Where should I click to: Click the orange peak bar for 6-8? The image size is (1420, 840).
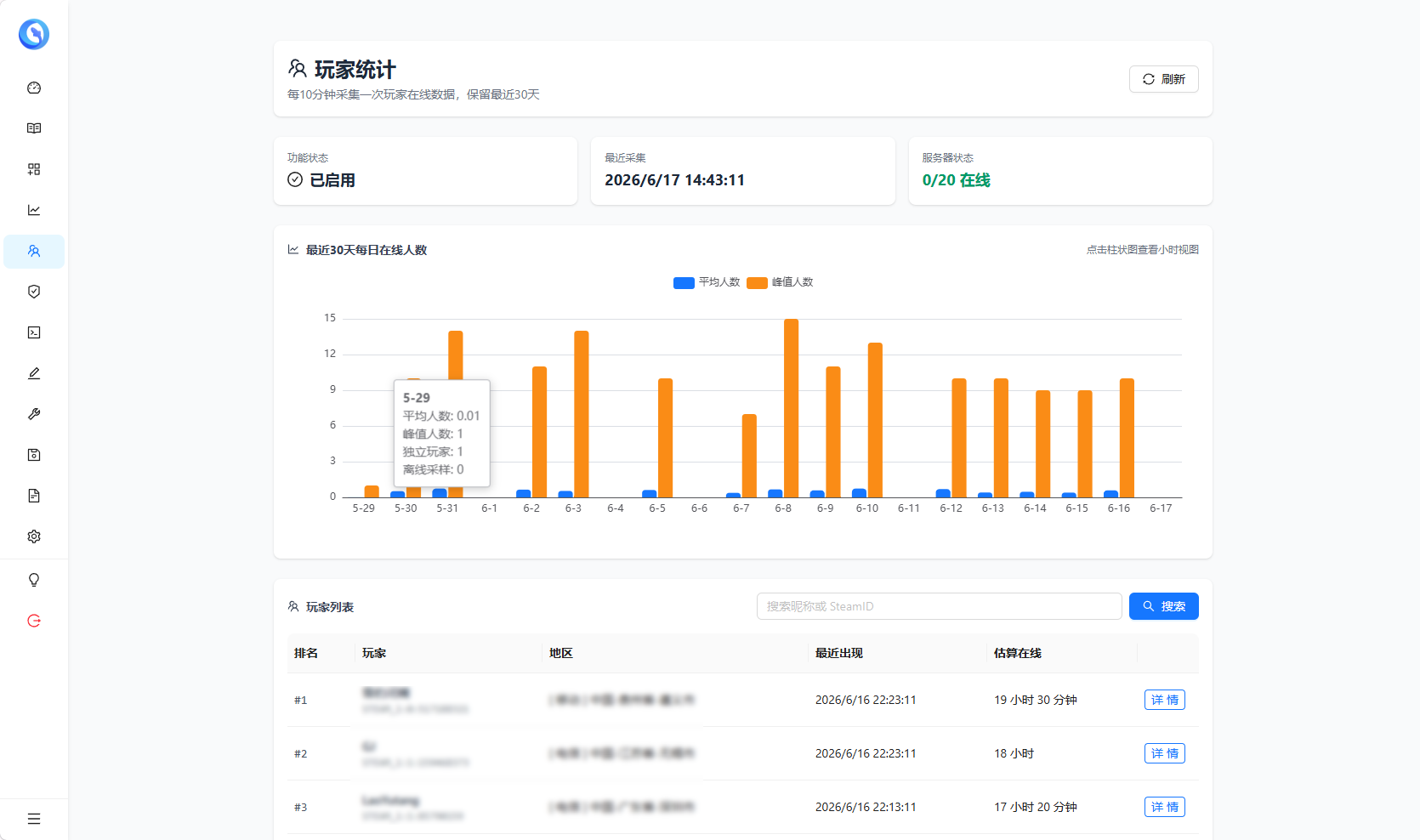click(x=791, y=408)
